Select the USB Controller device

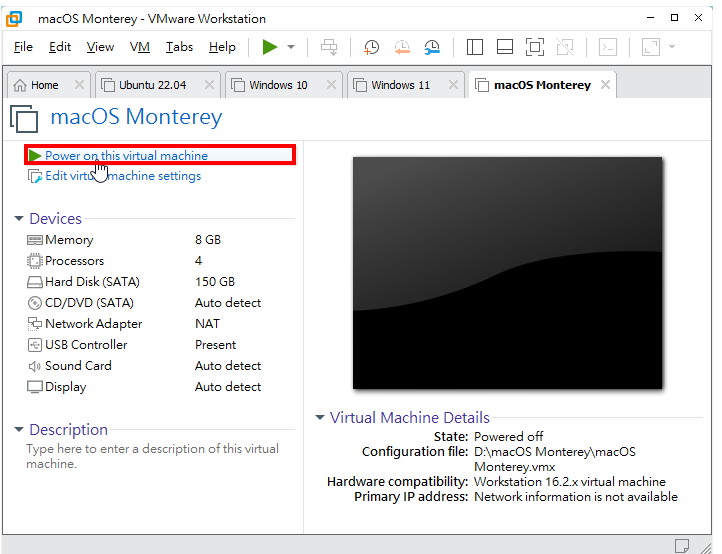click(160, 345)
